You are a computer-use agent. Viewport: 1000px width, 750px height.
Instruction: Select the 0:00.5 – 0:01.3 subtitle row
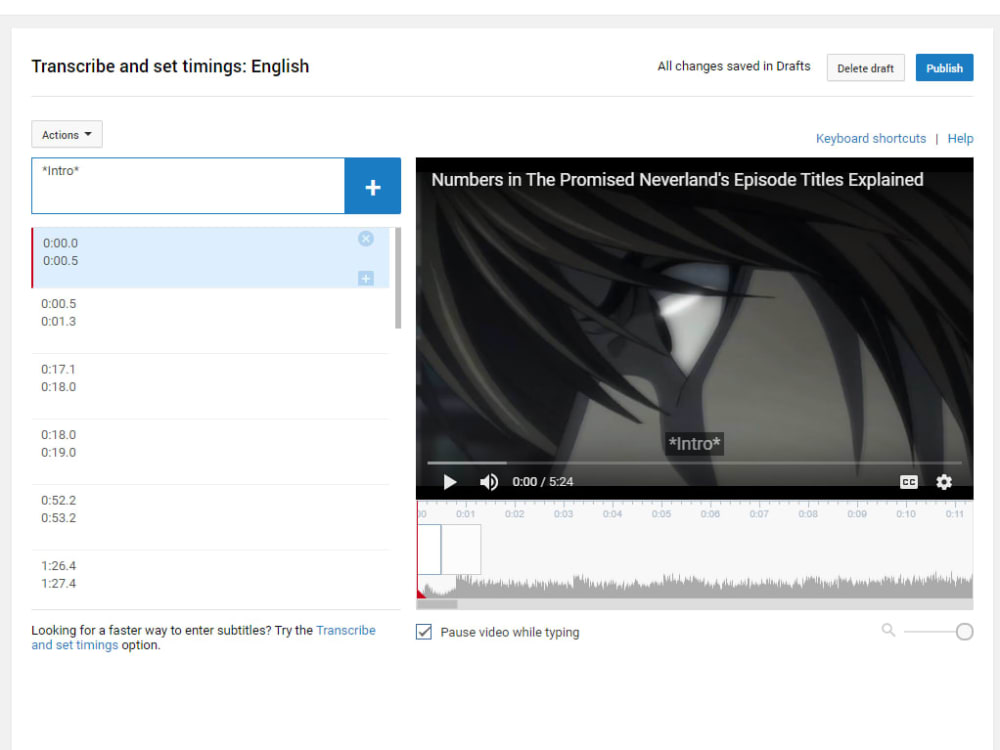pyautogui.click(x=210, y=321)
